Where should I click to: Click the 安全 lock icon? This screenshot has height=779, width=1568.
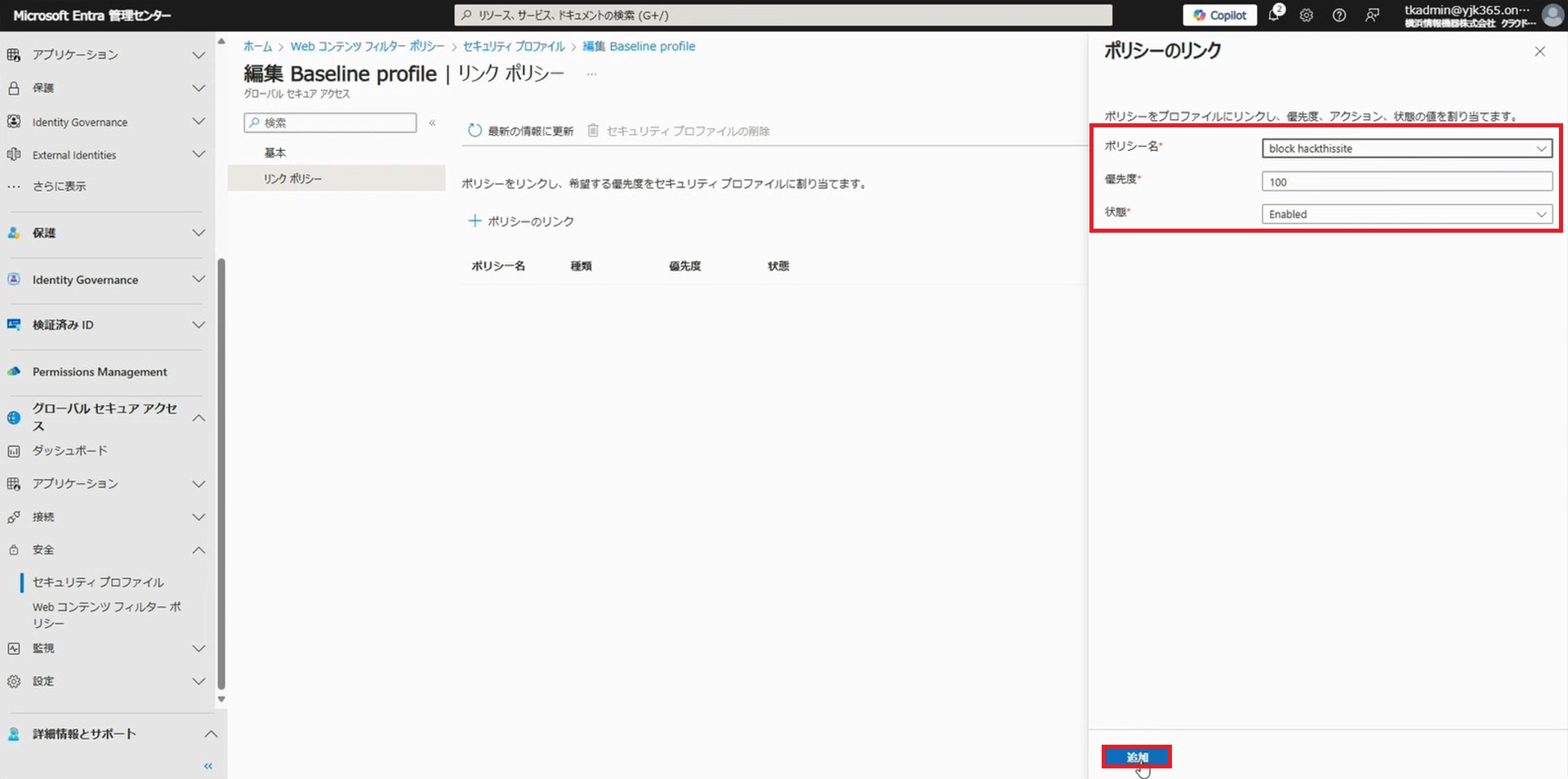[14, 550]
